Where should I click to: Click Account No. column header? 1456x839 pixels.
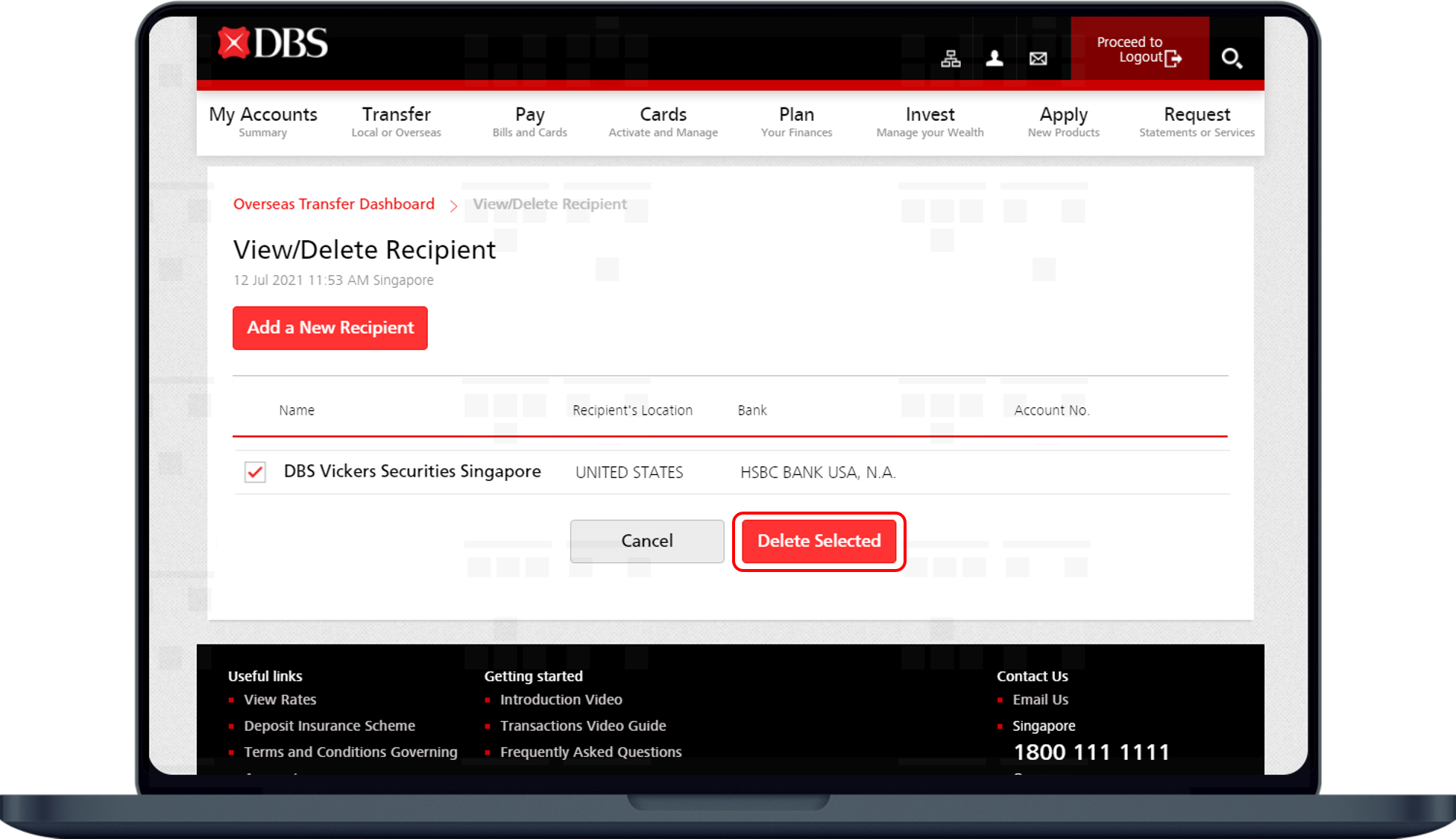tap(1052, 410)
